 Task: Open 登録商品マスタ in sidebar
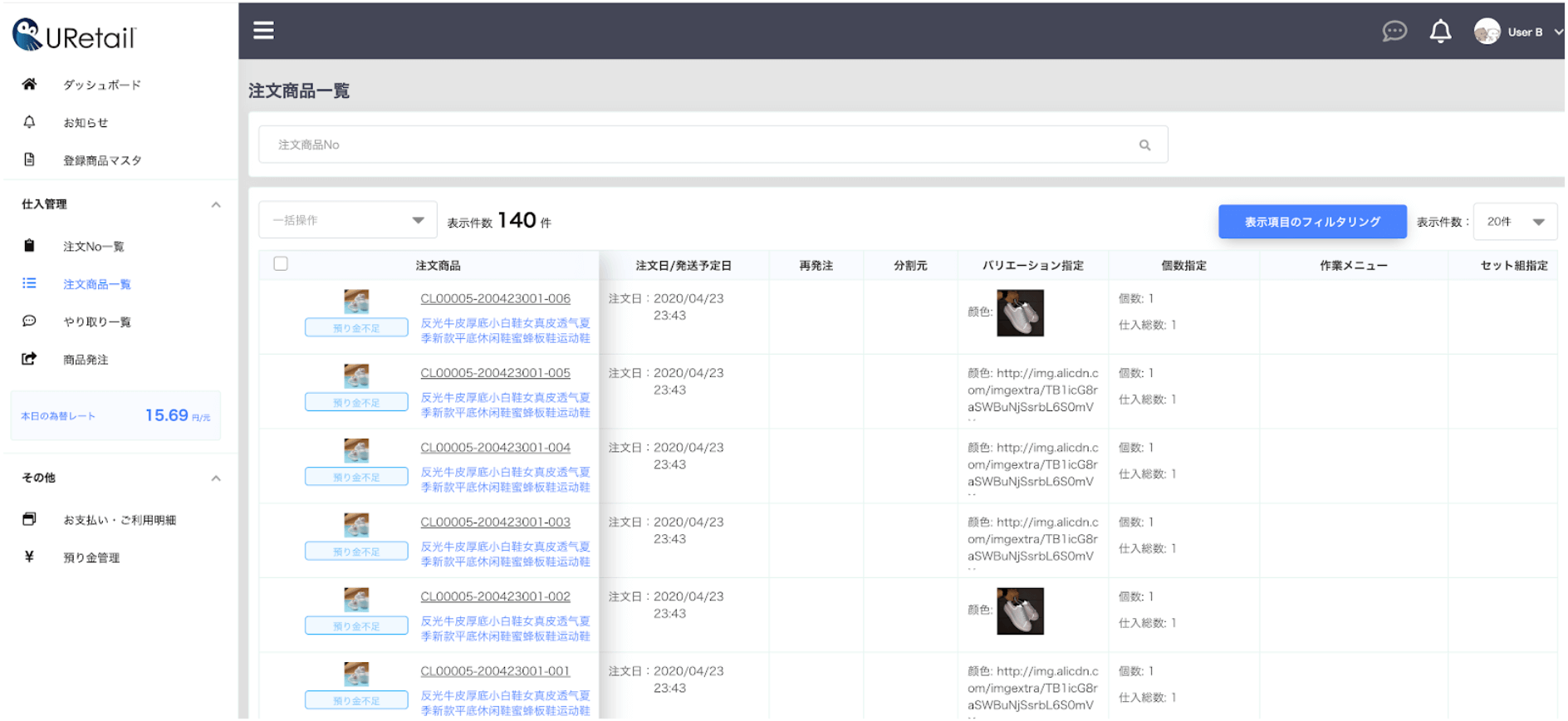click(102, 160)
